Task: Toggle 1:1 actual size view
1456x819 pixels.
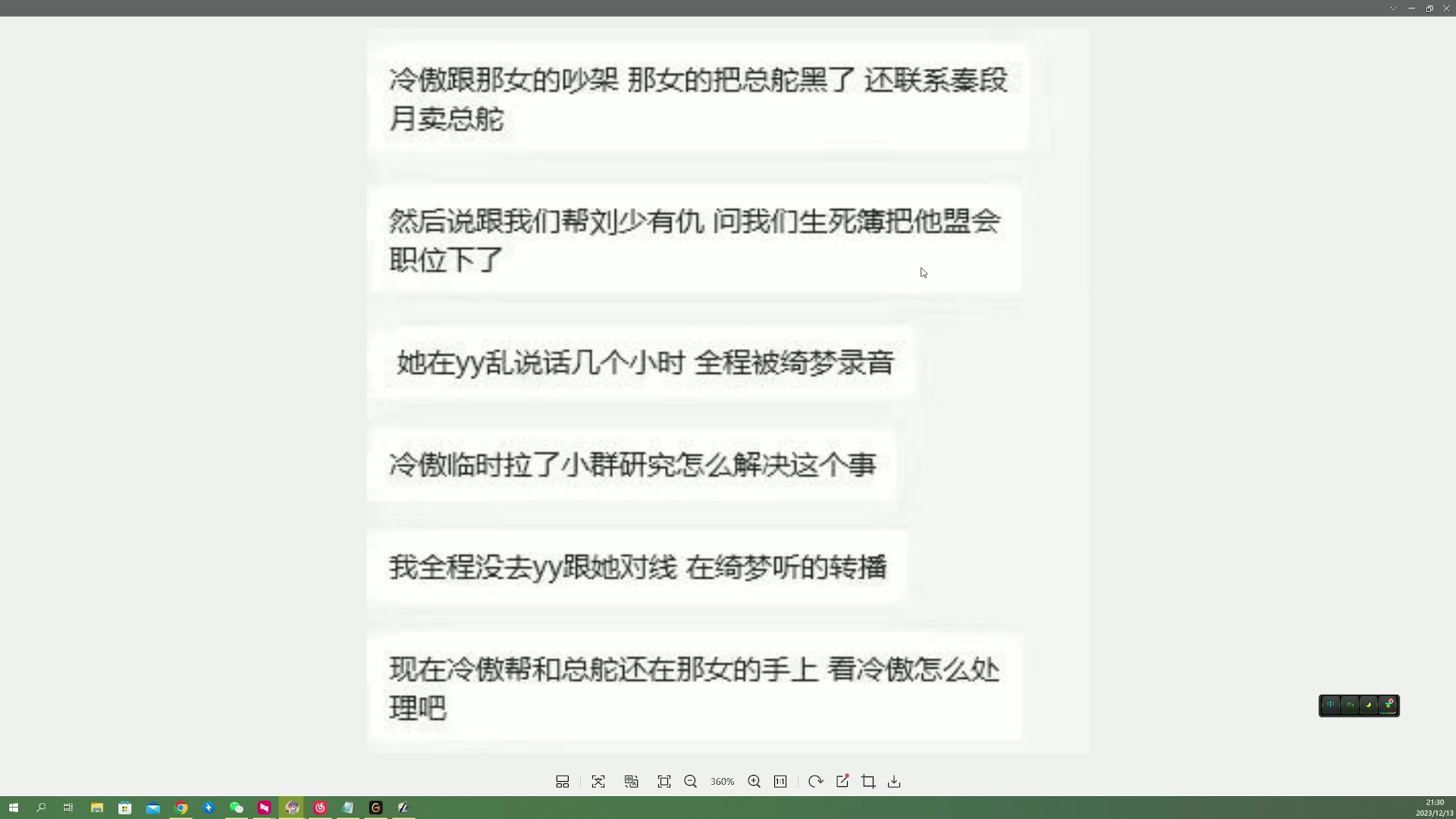Action: [781, 781]
